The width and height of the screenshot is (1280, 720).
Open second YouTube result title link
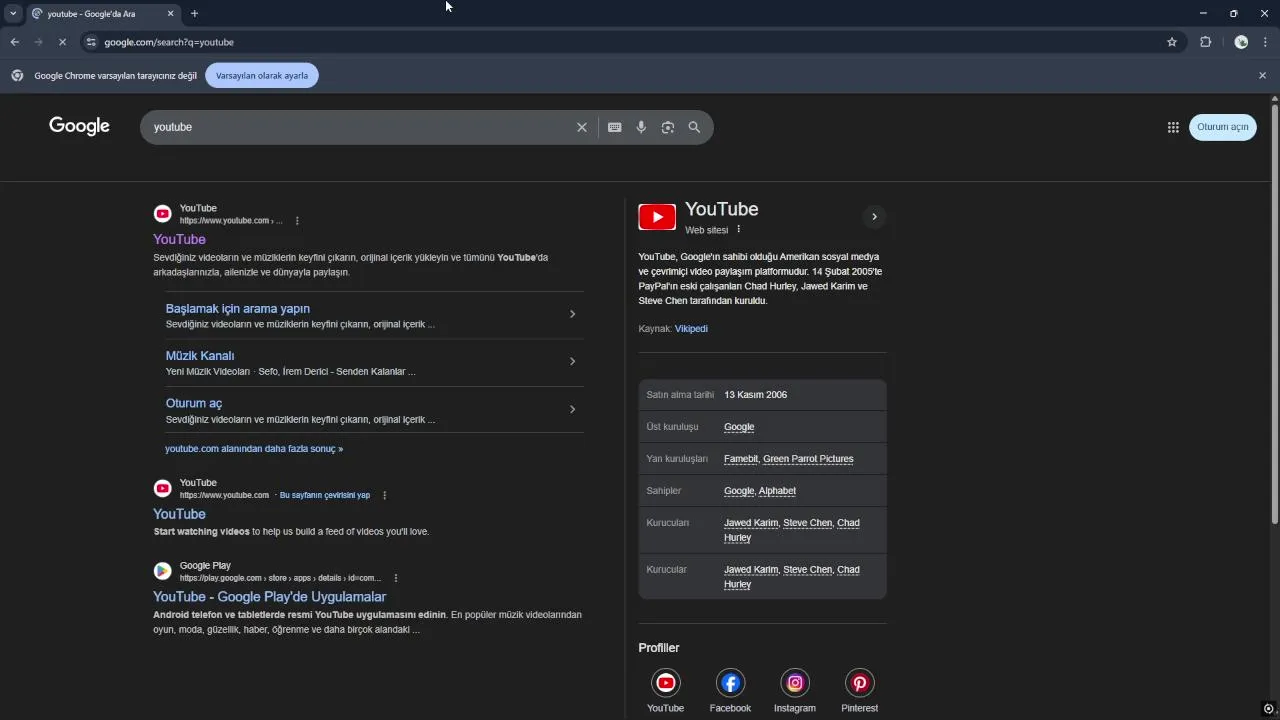coord(179,513)
